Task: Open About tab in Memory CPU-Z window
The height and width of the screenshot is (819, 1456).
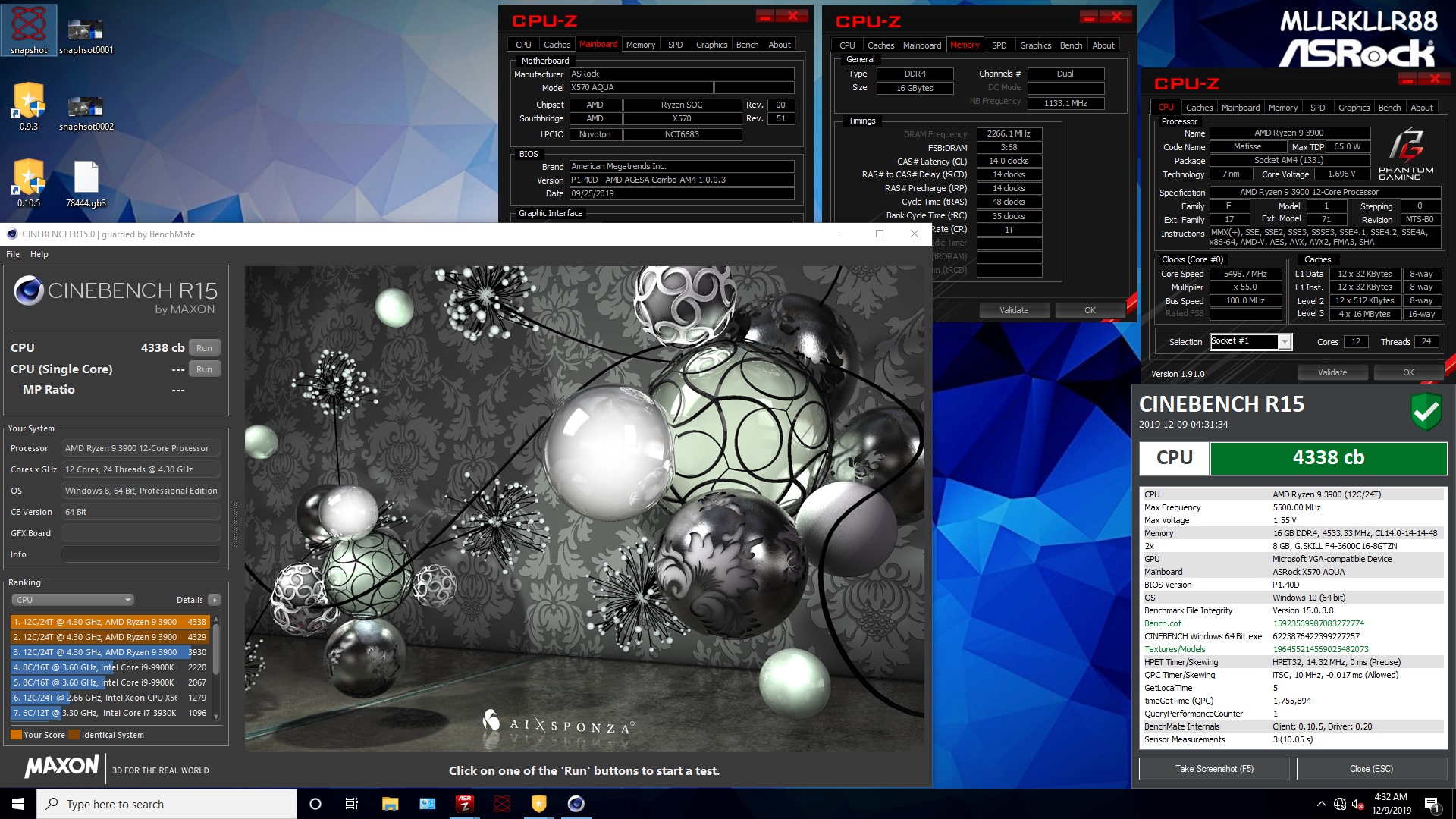Action: coord(1103,45)
